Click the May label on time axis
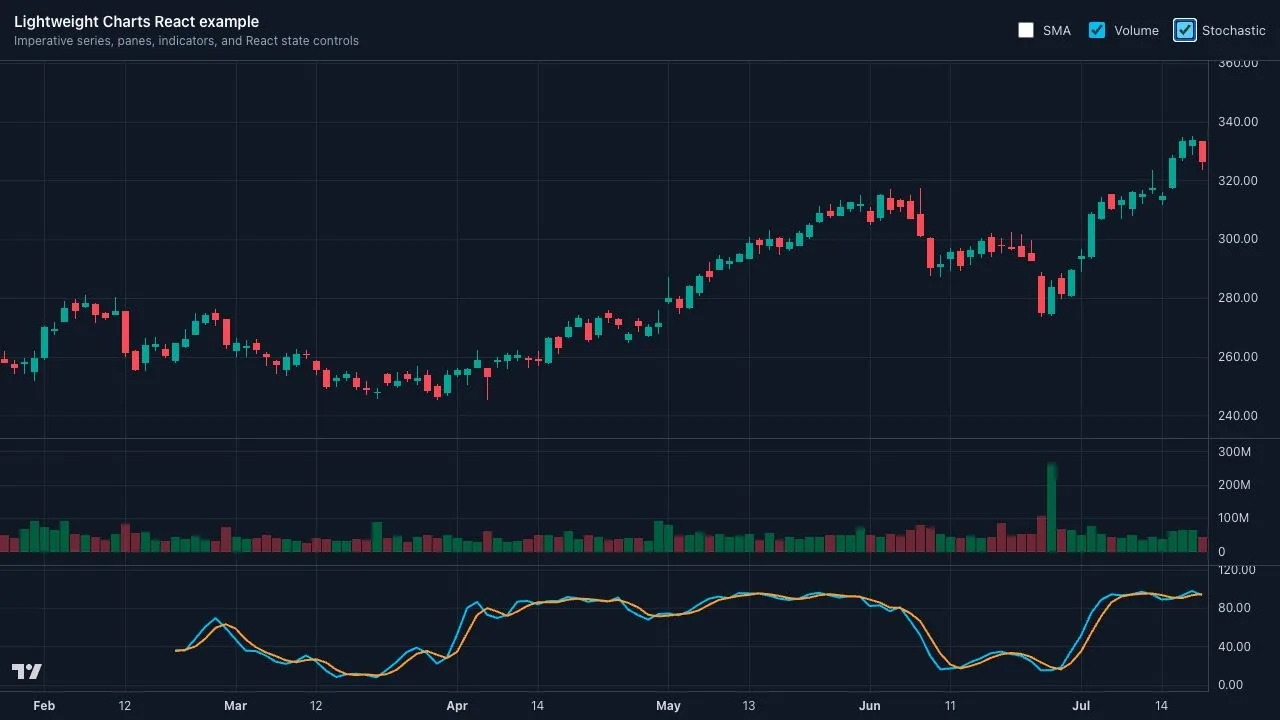Image resolution: width=1280 pixels, height=720 pixels. point(668,706)
